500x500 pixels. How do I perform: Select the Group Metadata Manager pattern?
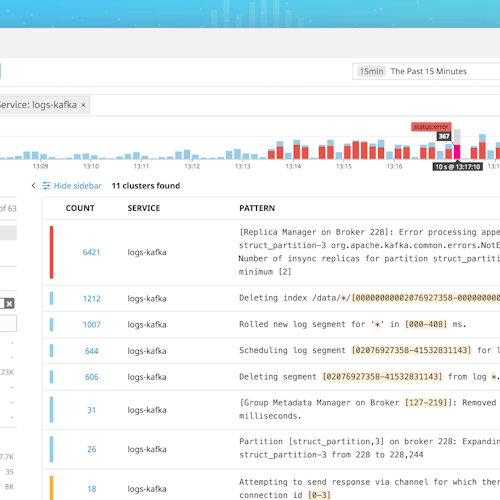tap(369, 409)
